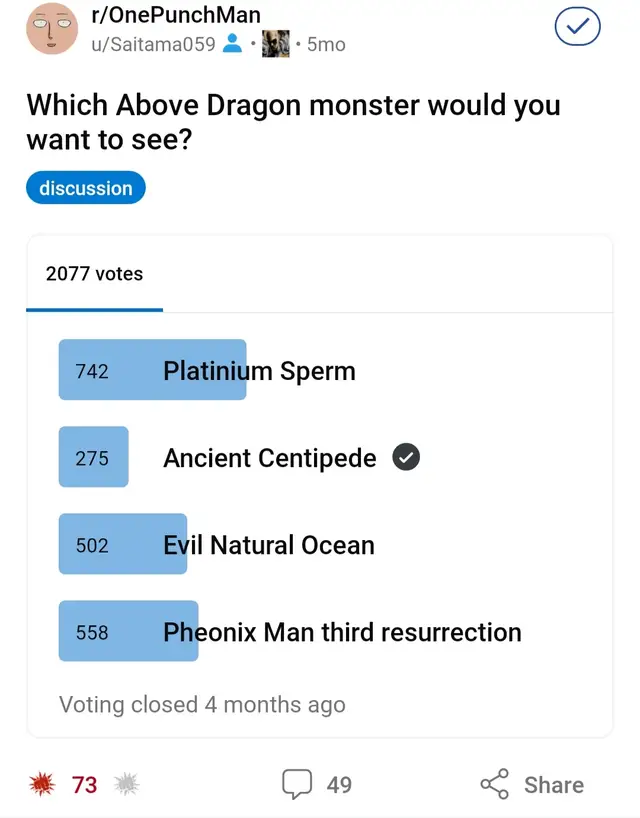Upvote the post with the red burst icon
Image resolution: width=640 pixels, height=818 pixels.
[41, 785]
